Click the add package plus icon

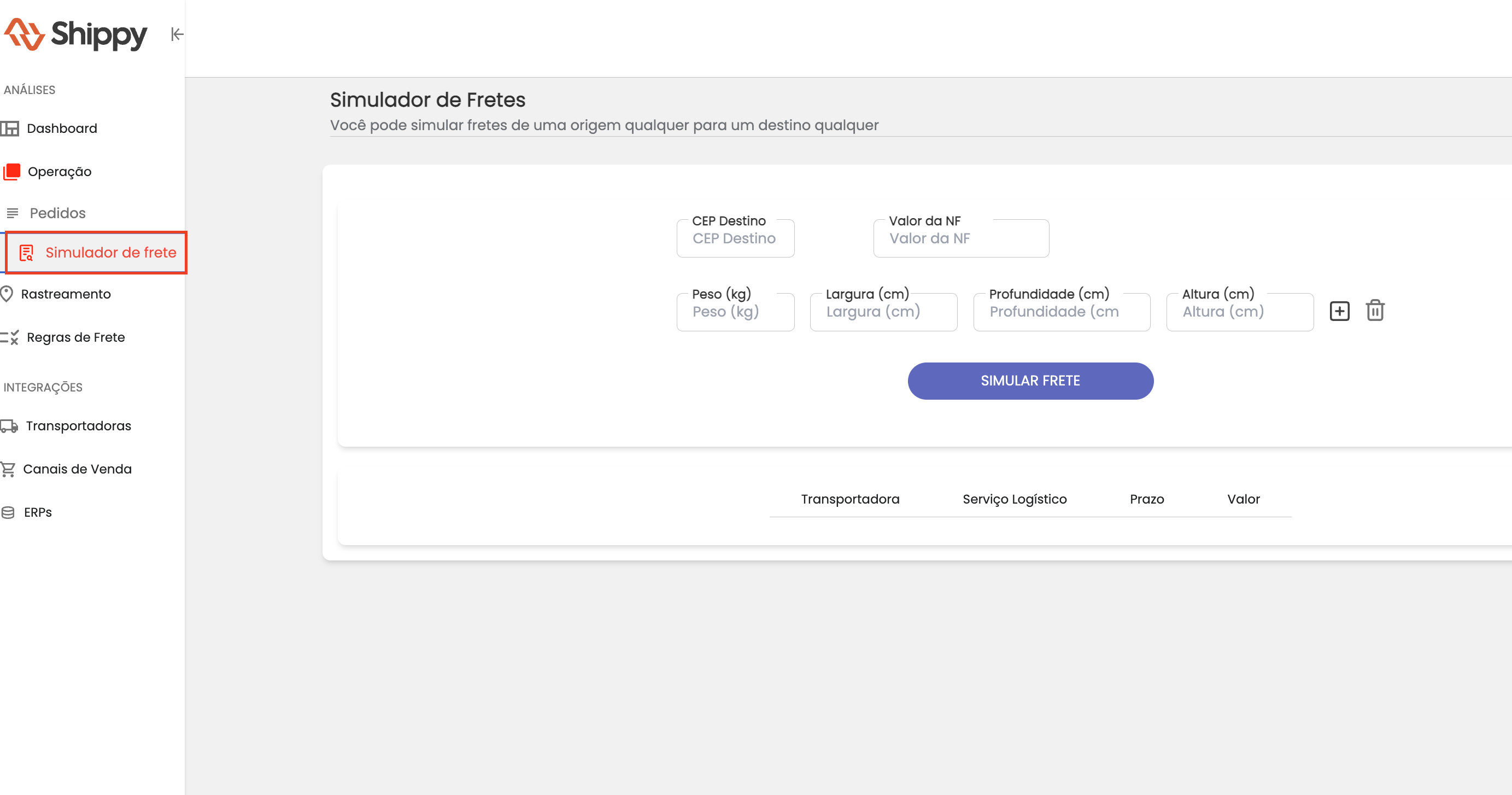[1339, 311]
